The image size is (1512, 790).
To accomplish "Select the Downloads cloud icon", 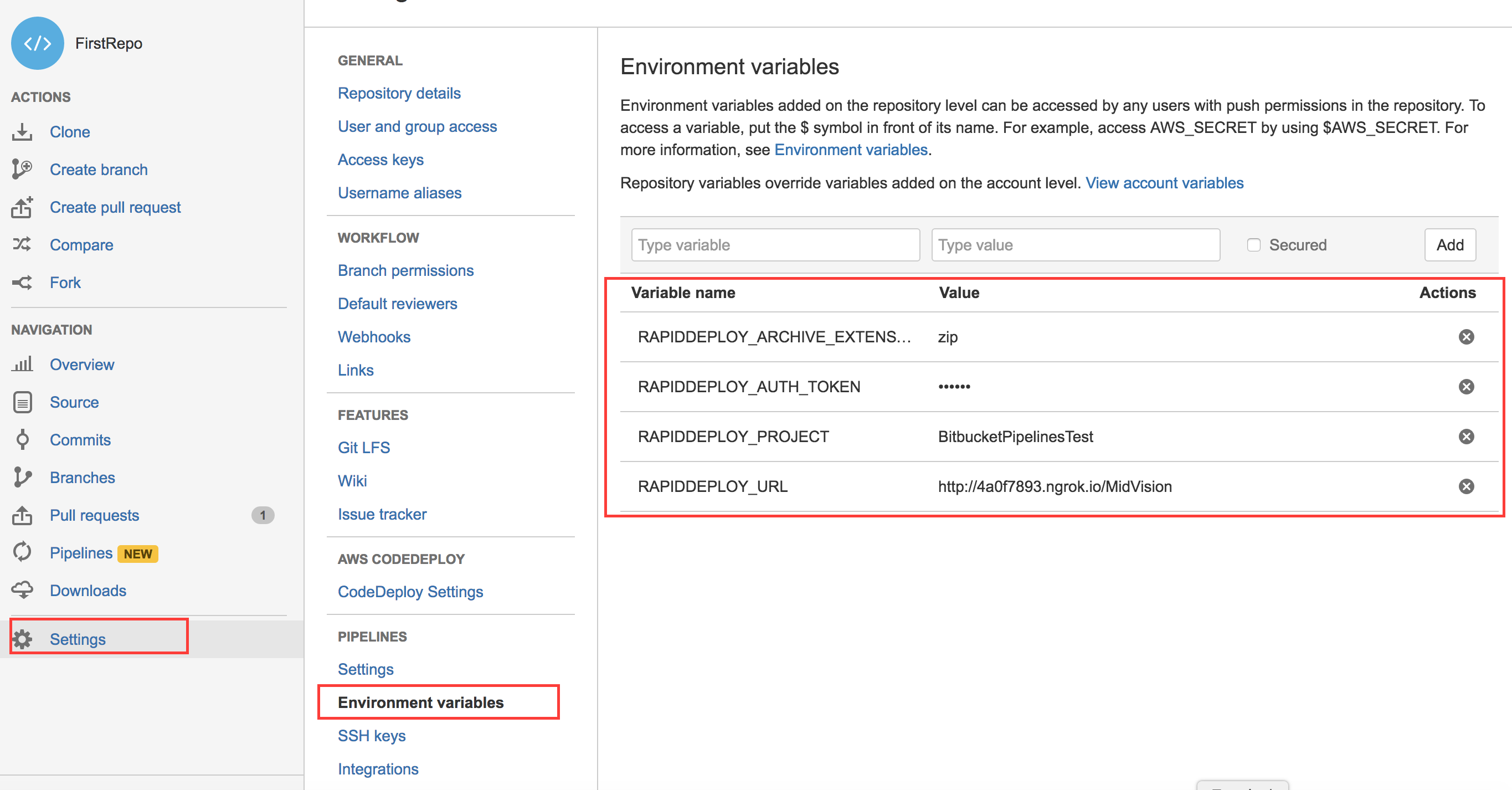I will (22, 590).
